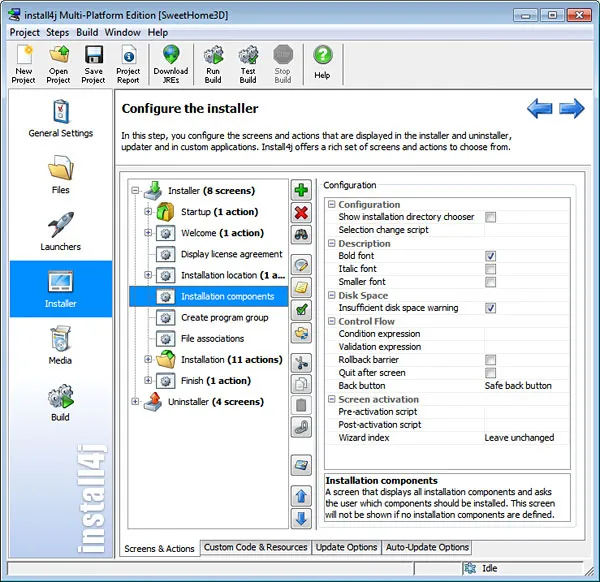The height and width of the screenshot is (582, 600).
Task: Expand the Uninstaller (4 screens) node
Action: (135, 401)
